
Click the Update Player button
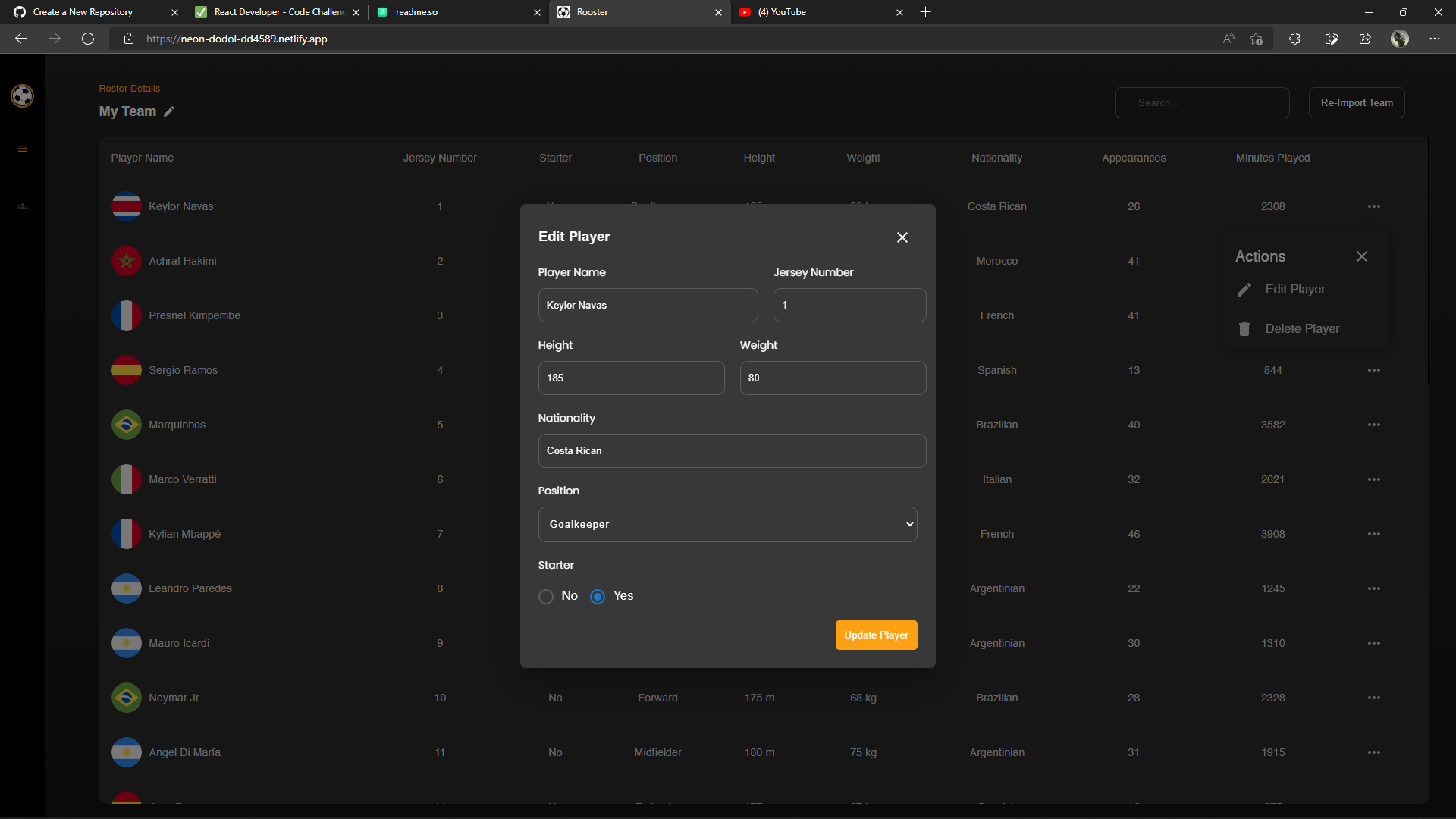click(x=877, y=634)
